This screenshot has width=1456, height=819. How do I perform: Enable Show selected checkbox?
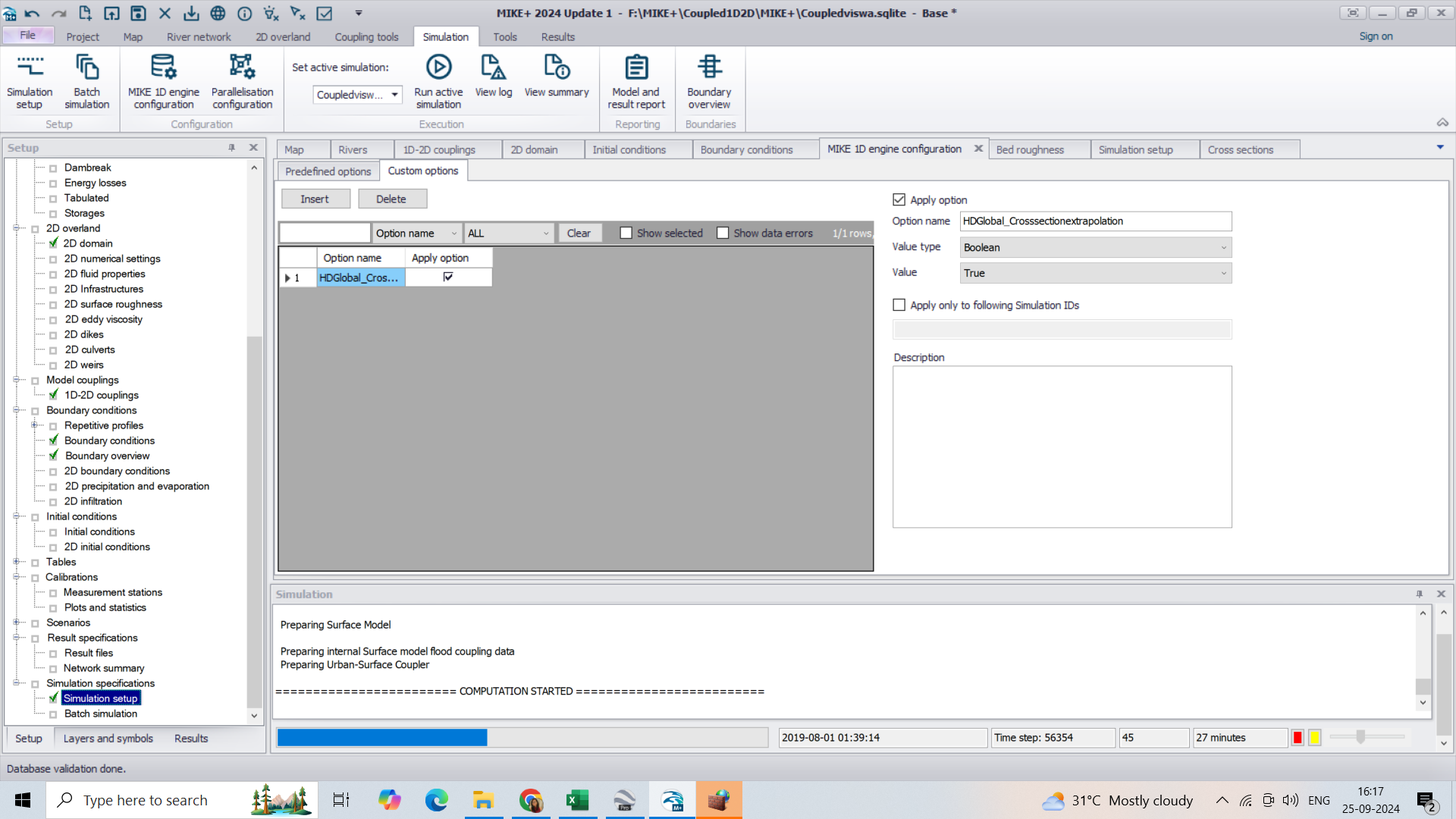pyautogui.click(x=626, y=233)
